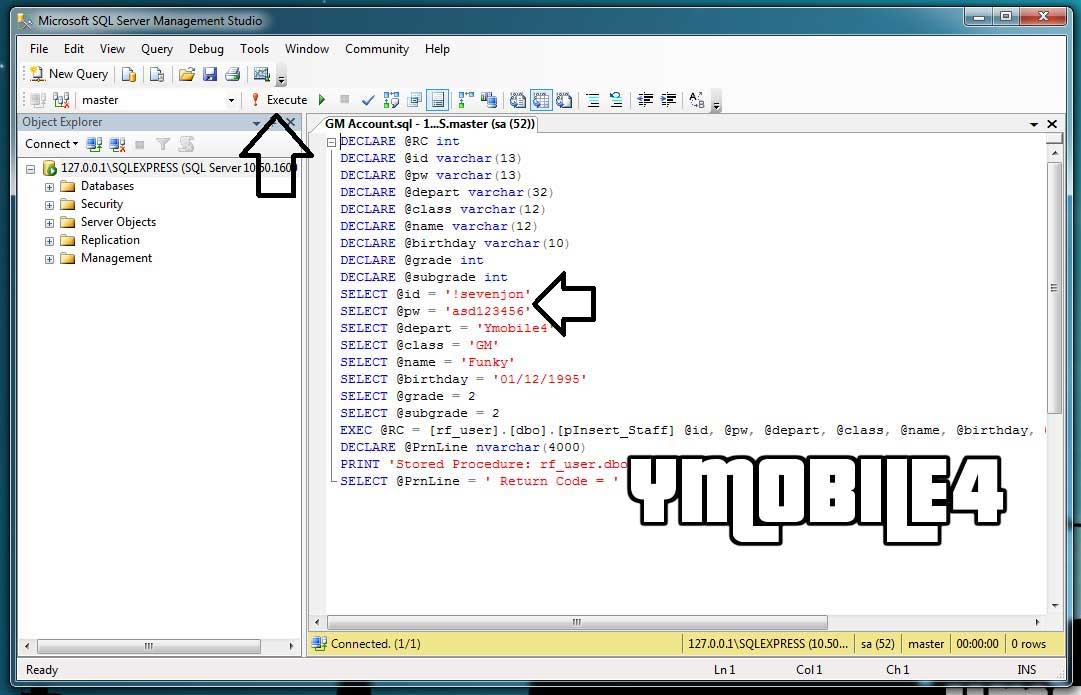Click Display Estimated Execution Plan icon
The image size is (1081, 695).
(392, 101)
